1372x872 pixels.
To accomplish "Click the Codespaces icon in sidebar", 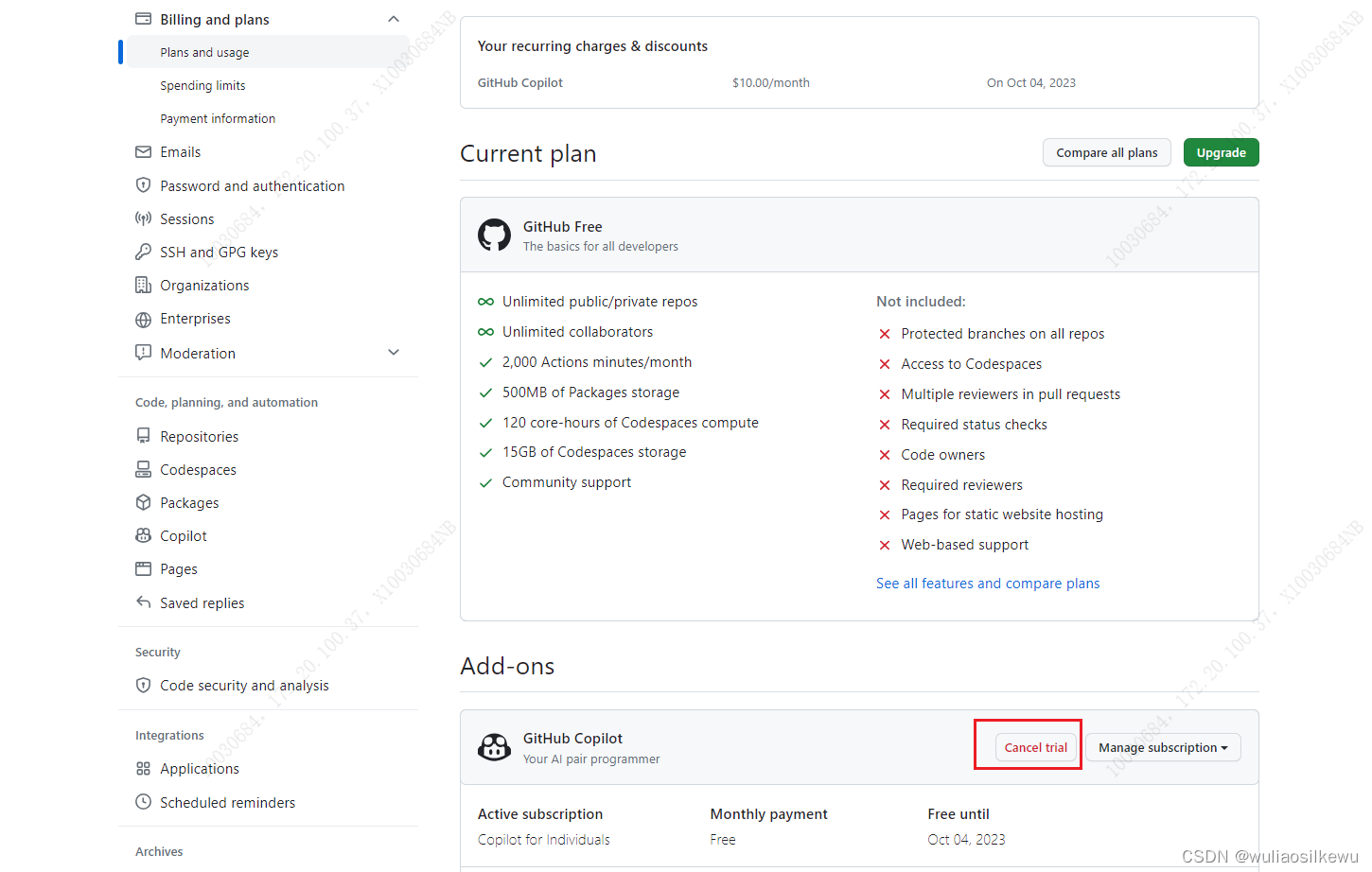I will pos(143,469).
